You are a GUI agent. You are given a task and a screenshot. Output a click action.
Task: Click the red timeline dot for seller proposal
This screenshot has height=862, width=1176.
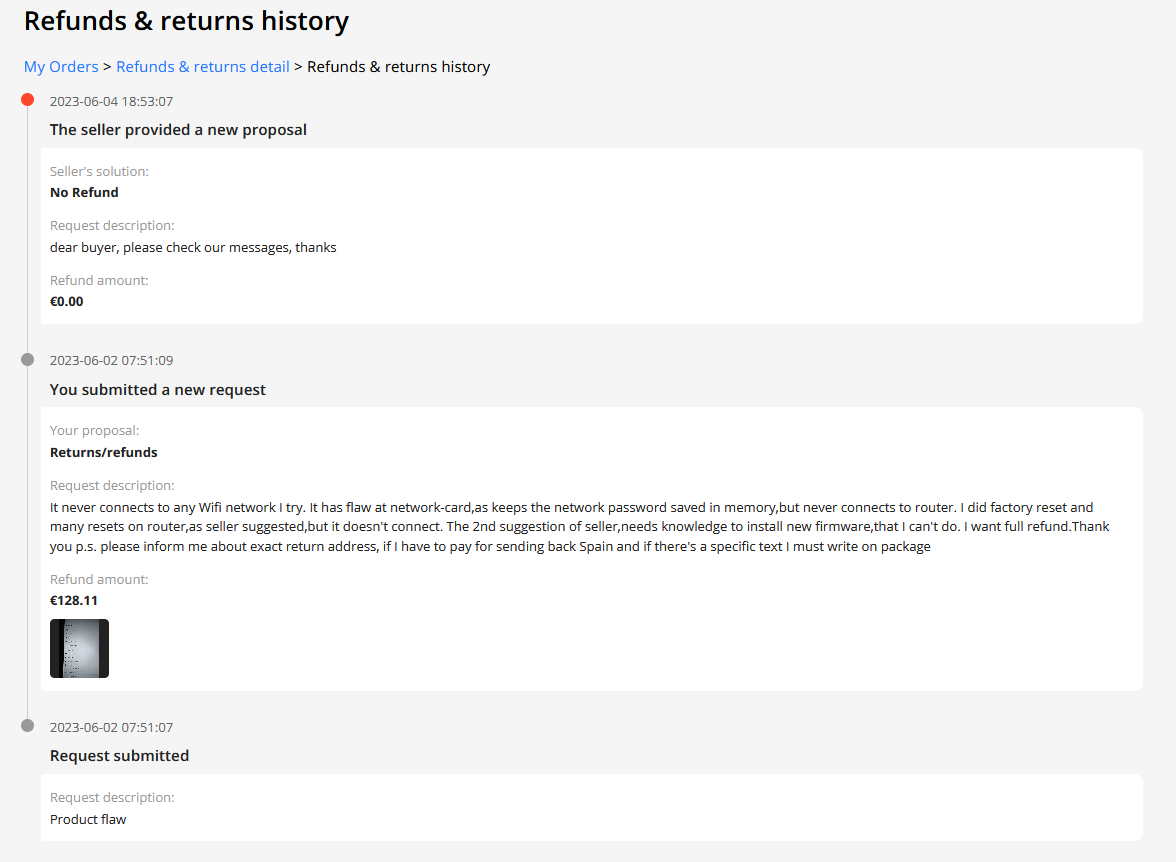coord(28,100)
